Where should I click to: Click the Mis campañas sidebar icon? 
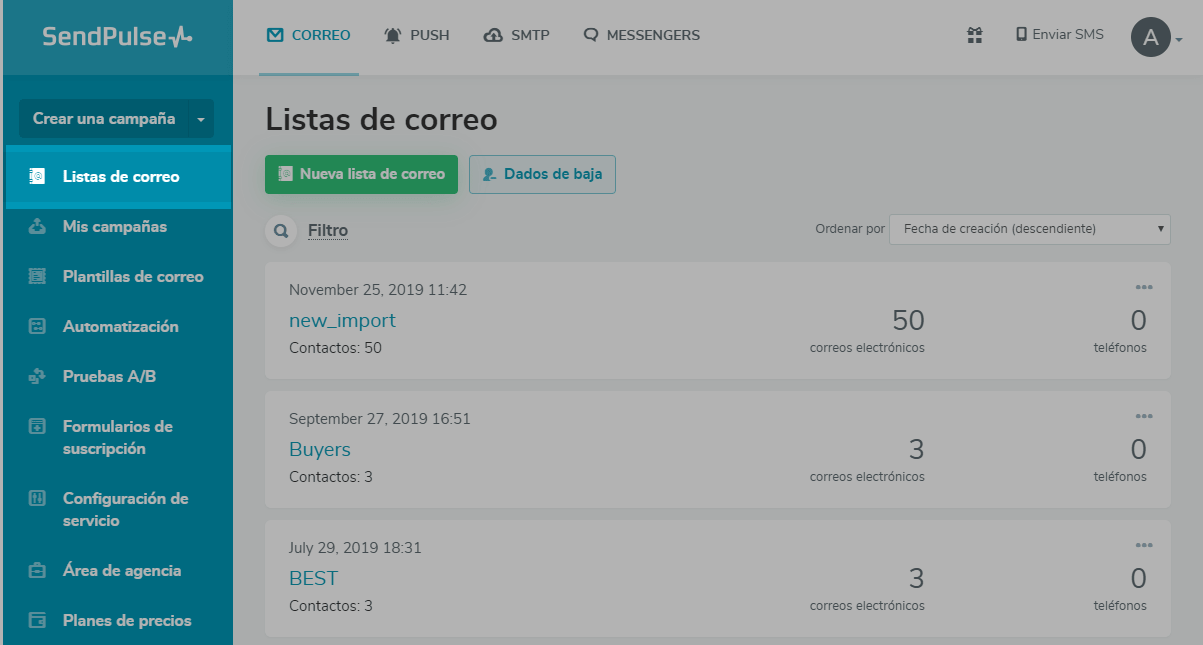[x=37, y=226]
